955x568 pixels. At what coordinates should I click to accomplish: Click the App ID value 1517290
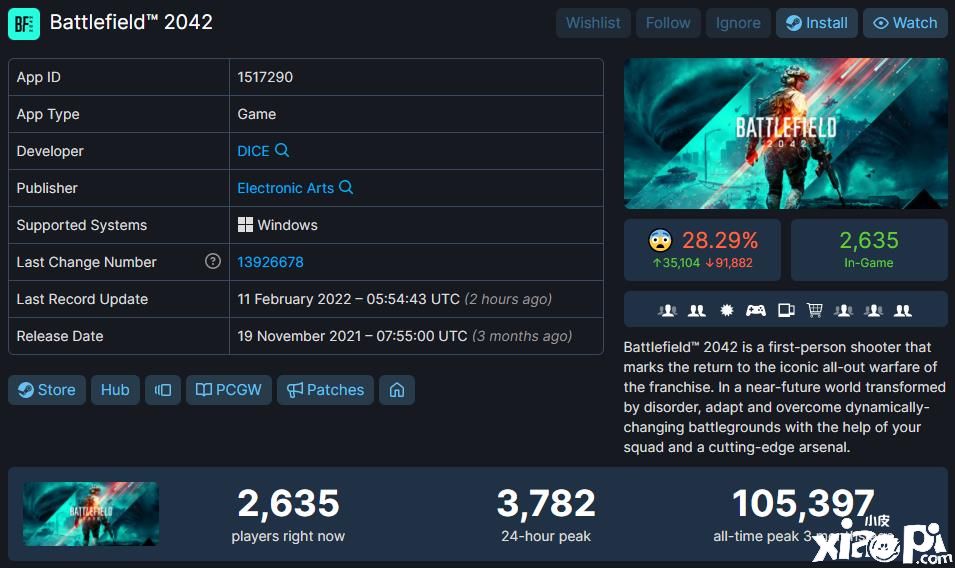click(x=265, y=77)
